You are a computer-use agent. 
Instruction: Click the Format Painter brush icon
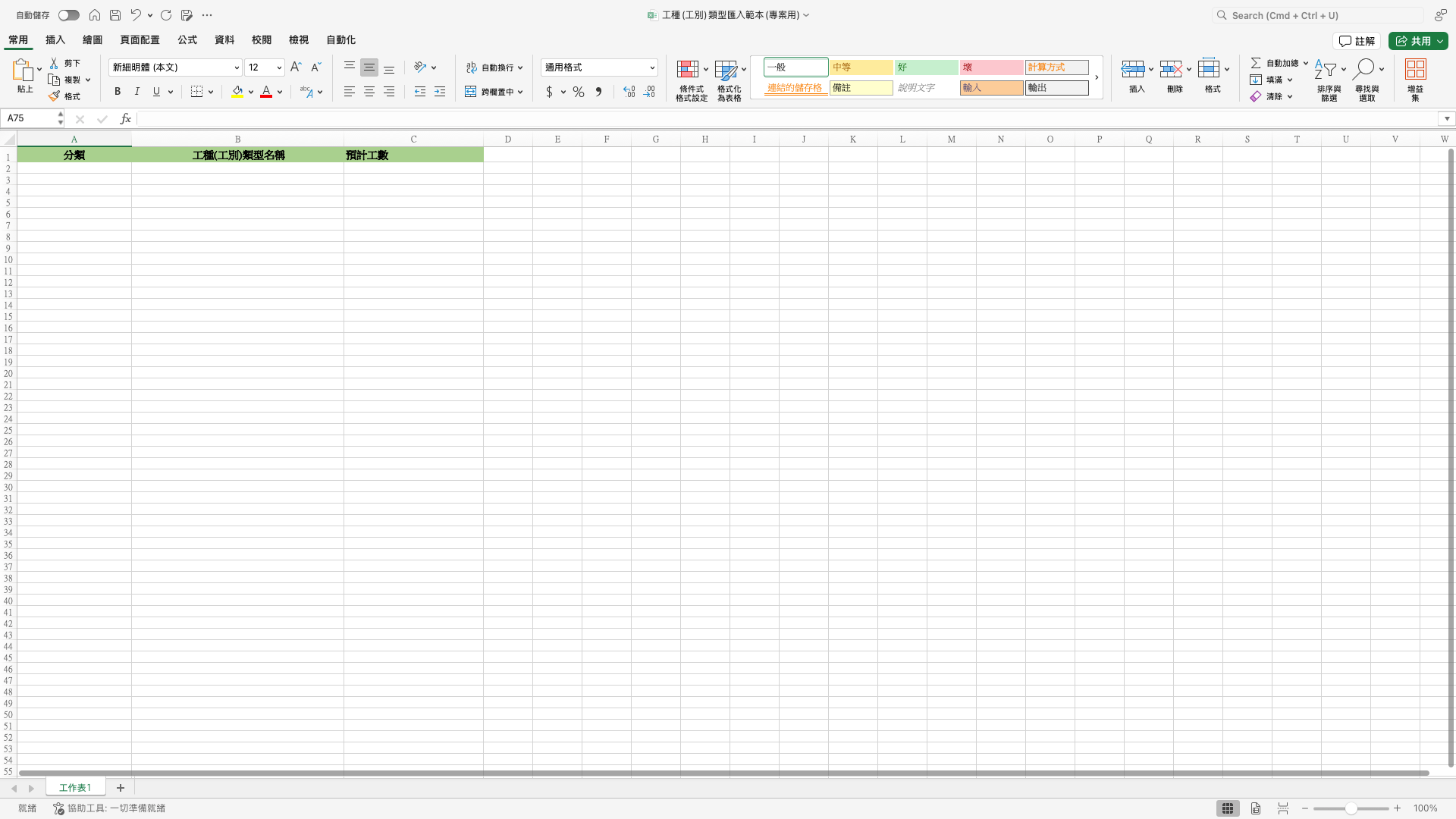[x=55, y=96]
